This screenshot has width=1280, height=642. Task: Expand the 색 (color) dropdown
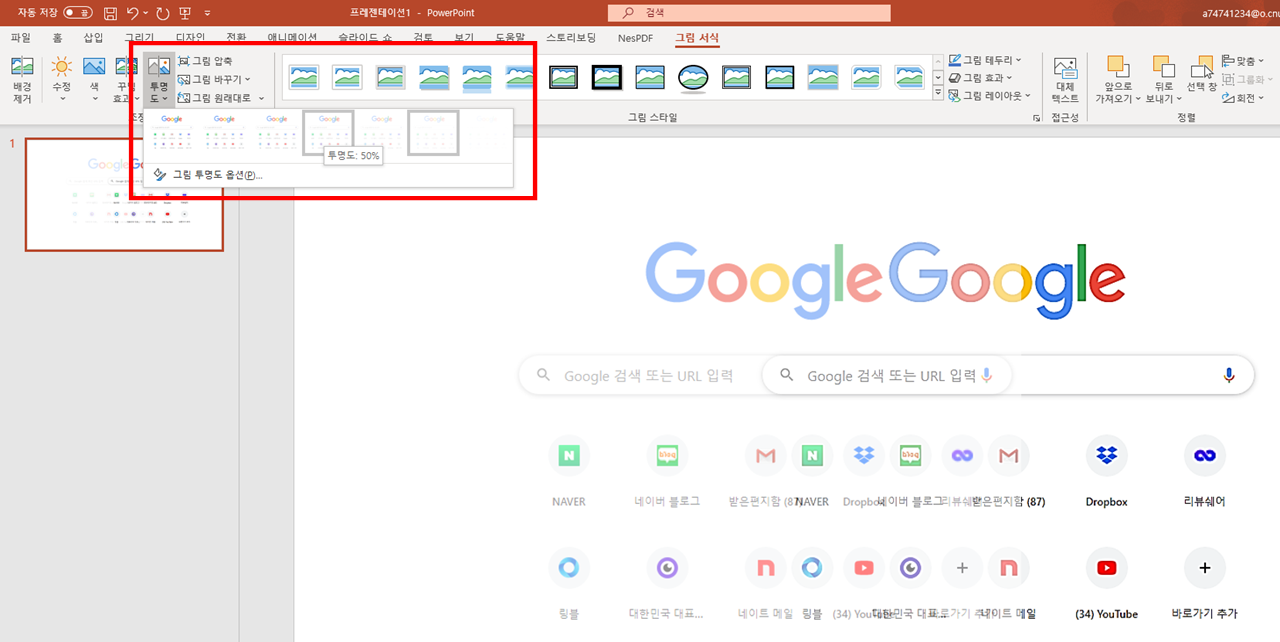pyautogui.click(x=94, y=99)
